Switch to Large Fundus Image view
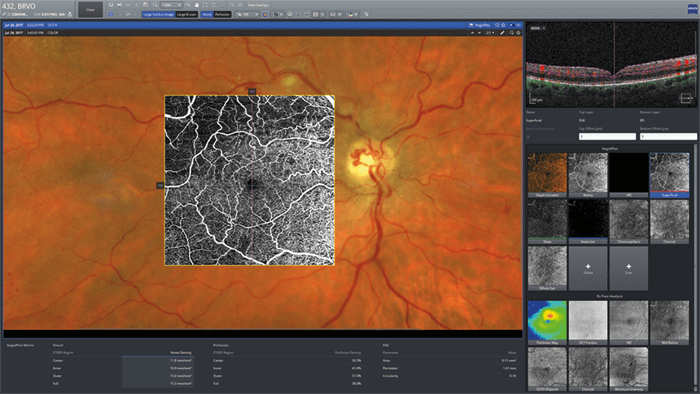The width and height of the screenshot is (700, 394). pyautogui.click(x=158, y=14)
